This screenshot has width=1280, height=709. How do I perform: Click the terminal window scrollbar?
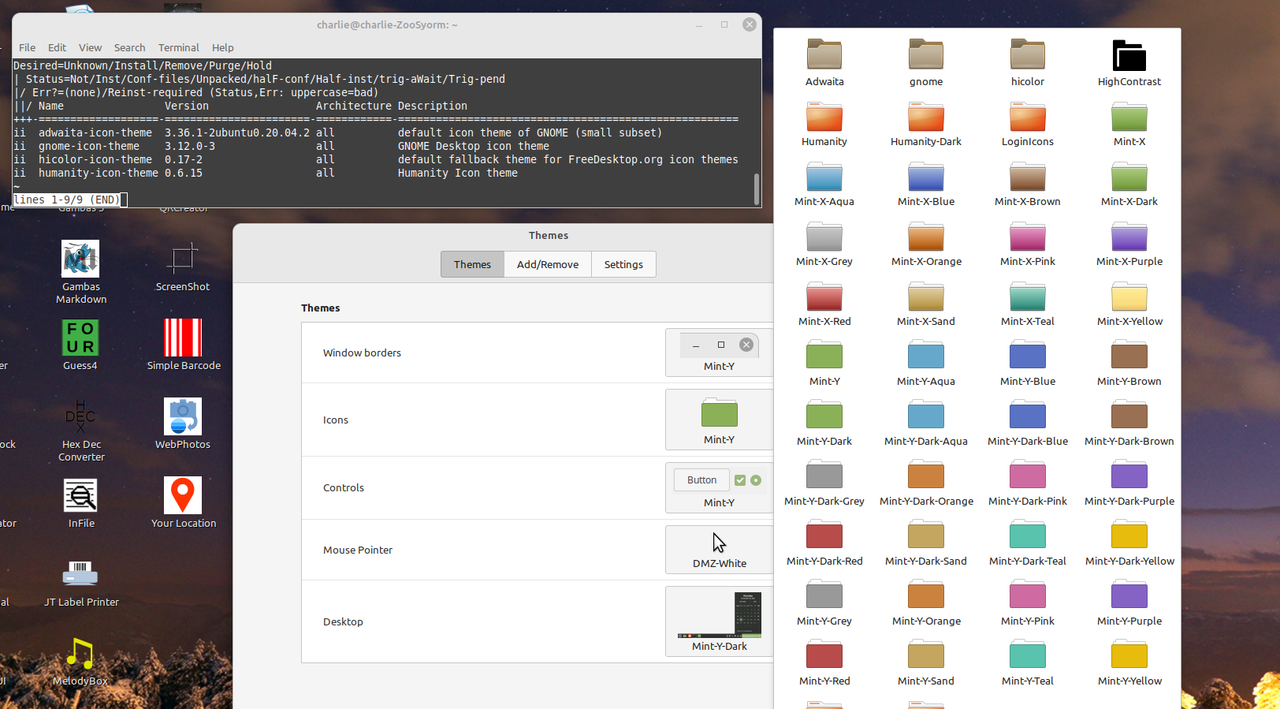757,188
